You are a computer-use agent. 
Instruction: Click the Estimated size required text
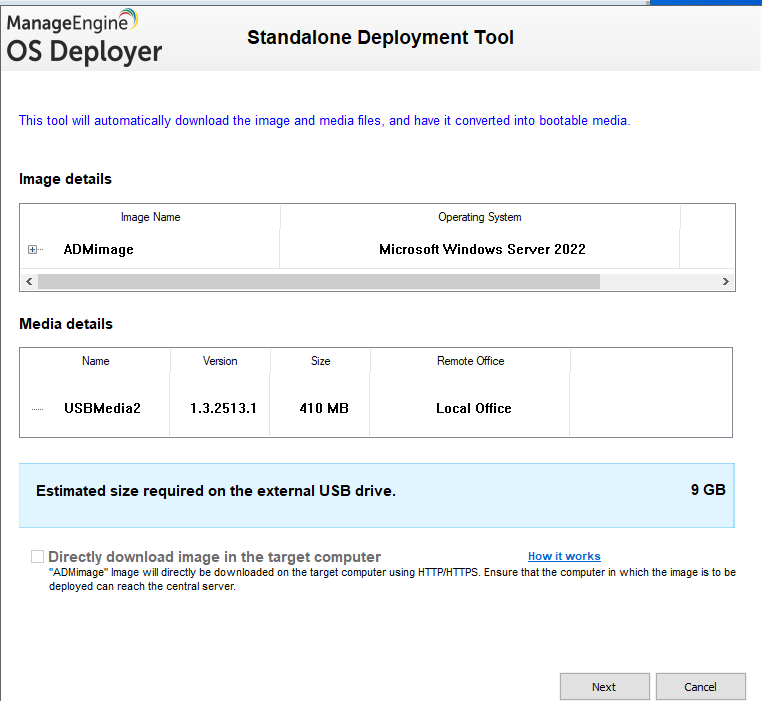pos(216,491)
